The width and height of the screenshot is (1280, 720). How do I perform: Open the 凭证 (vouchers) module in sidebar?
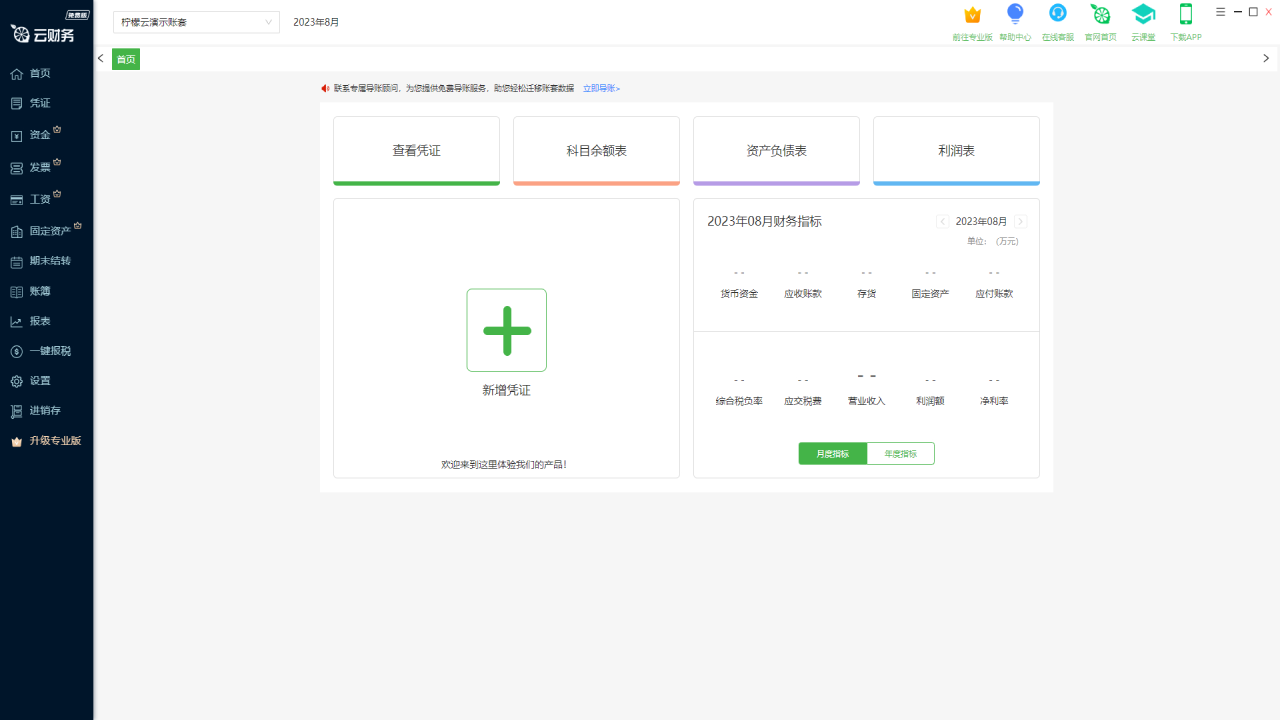click(x=37, y=103)
